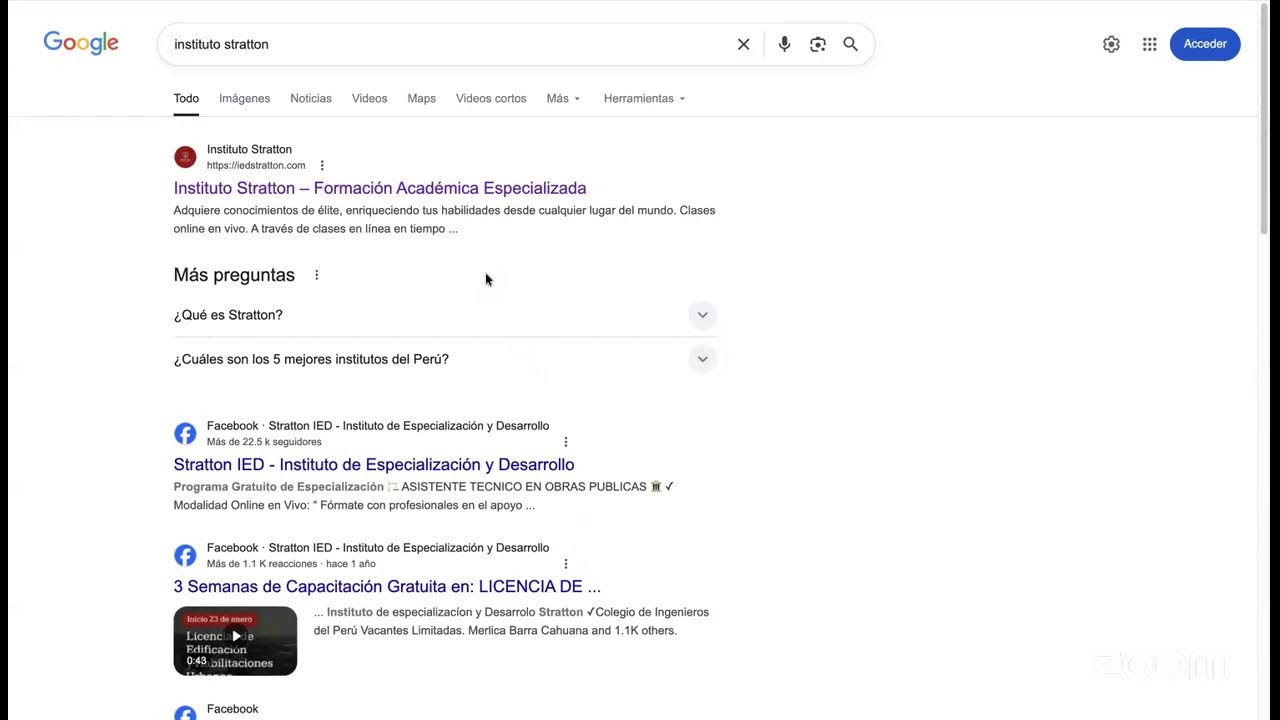Viewport: 1280px width, 720px height.
Task: Open Stratton IED - Instituto de Especialización link
Action: [x=374, y=464]
